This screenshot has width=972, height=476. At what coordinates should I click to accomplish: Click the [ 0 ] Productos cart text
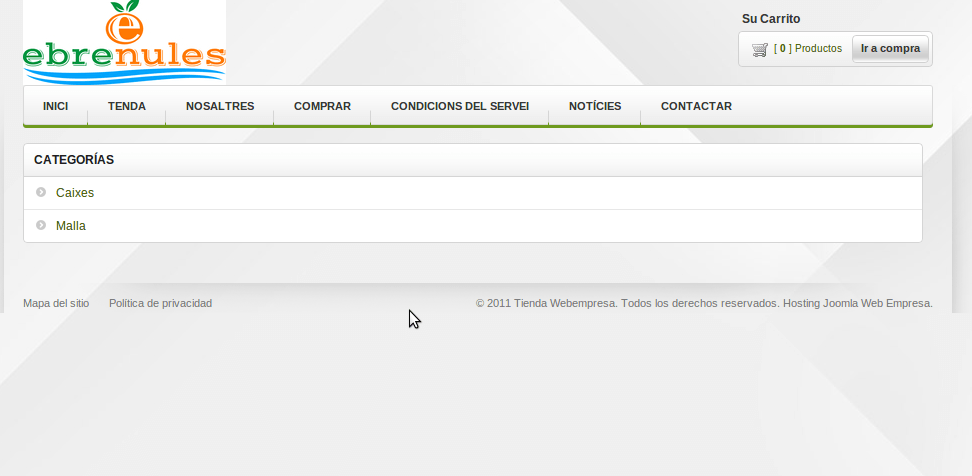[808, 48]
